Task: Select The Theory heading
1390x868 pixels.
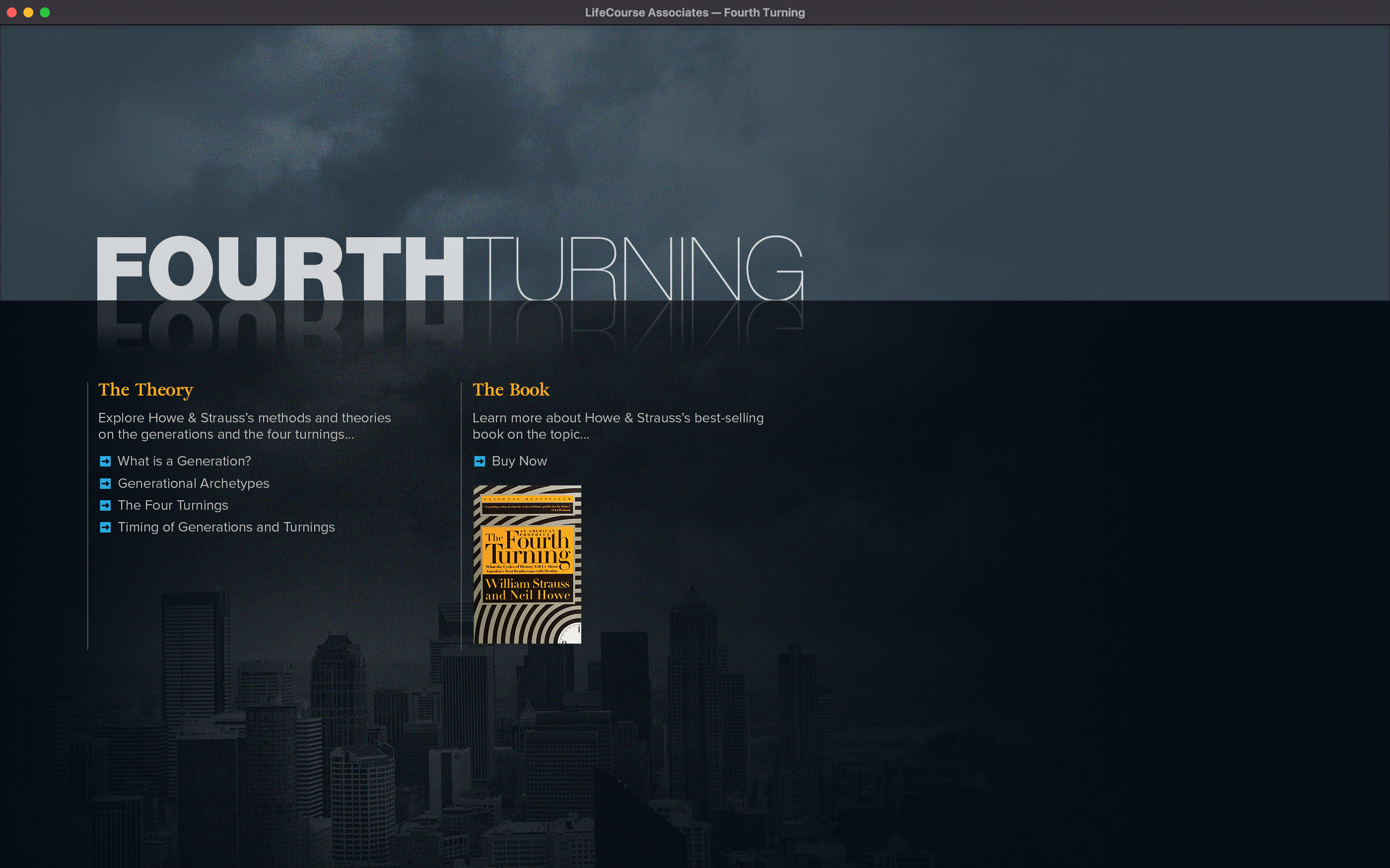Action: pos(146,390)
